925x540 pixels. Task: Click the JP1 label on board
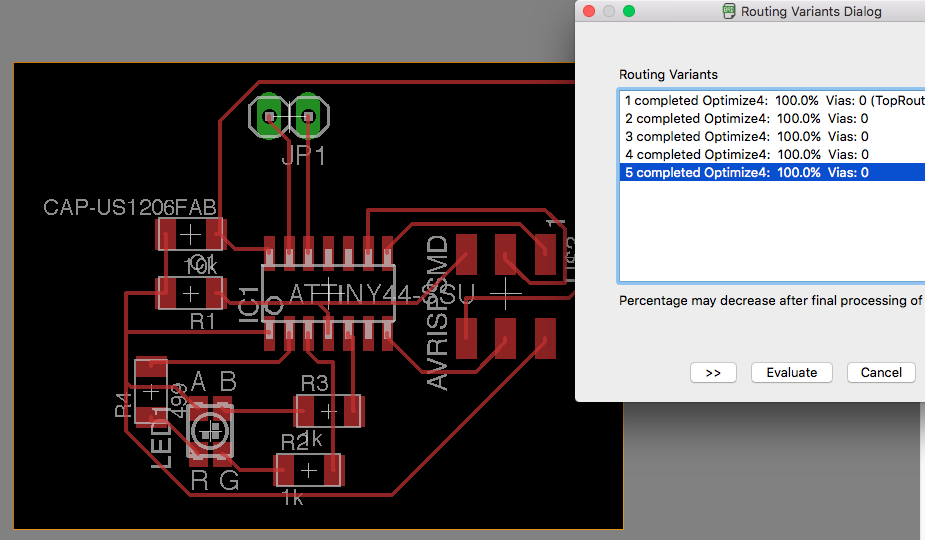click(303, 156)
